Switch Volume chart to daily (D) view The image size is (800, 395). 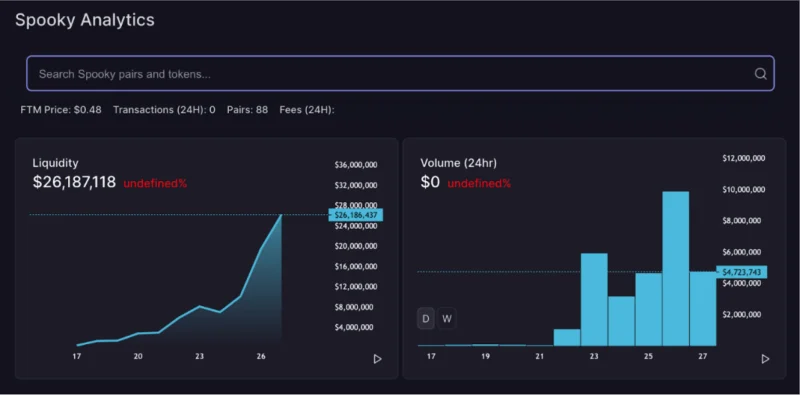(x=426, y=319)
